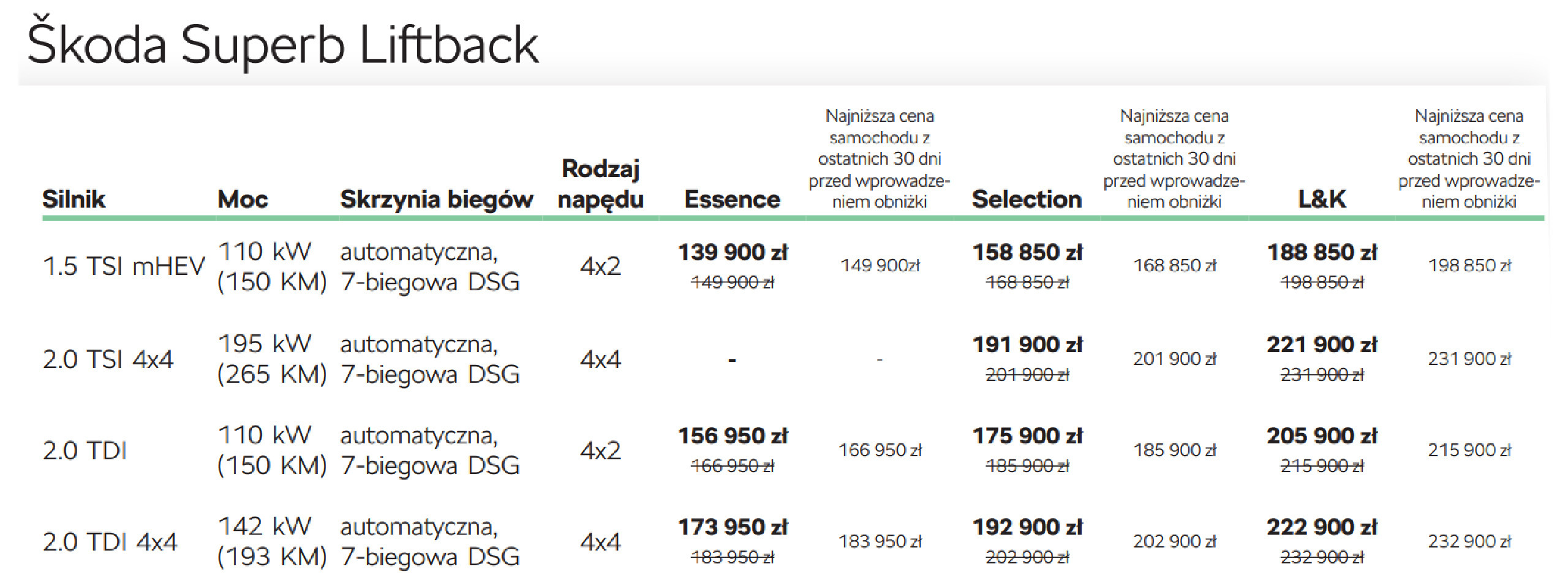1568x583 pixels.
Task: Click the 1.5 TSI mHEV engine row label
Action: [124, 266]
